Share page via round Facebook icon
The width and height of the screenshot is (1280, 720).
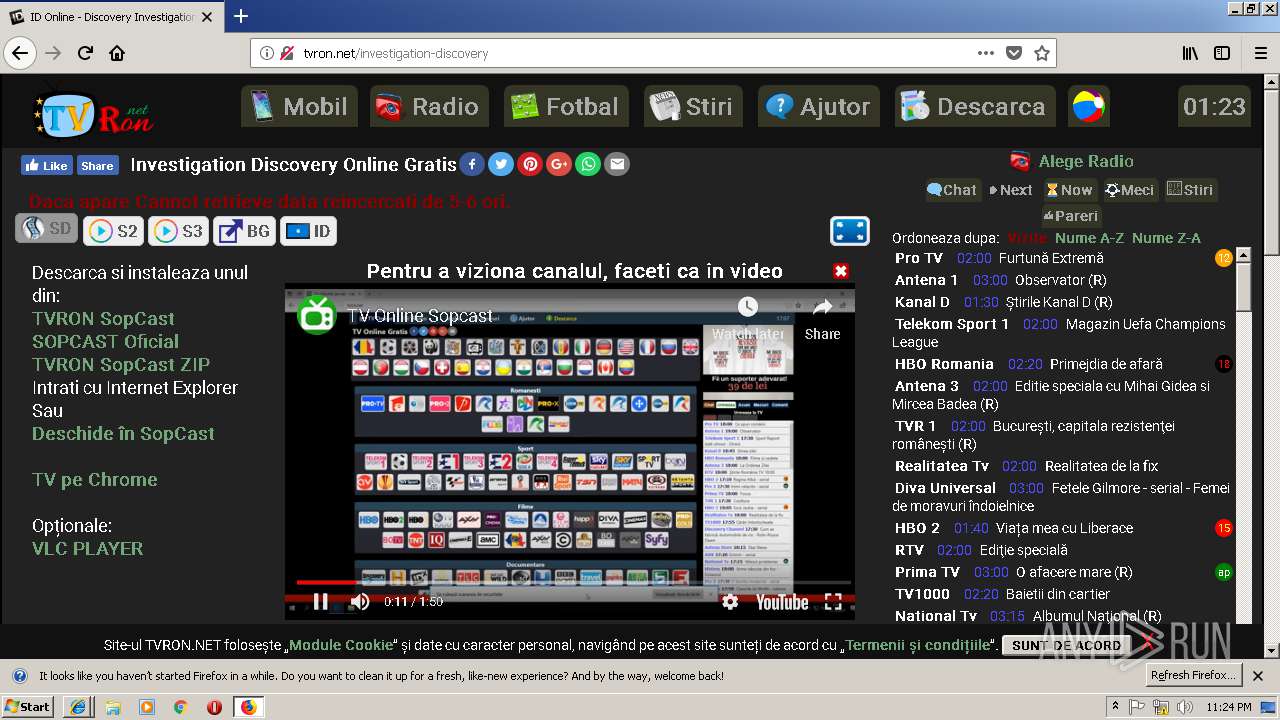click(x=472, y=164)
